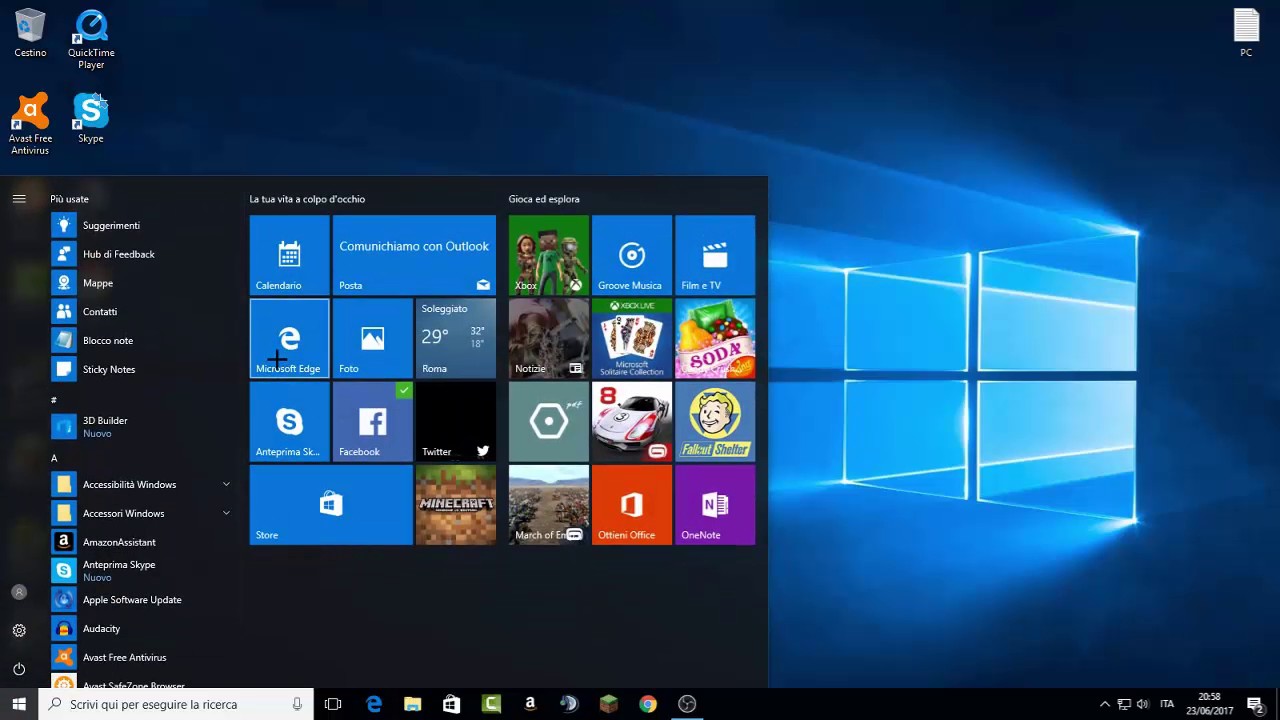This screenshot has height=720, width=1280.
Task: Select the Cestino desktop icon
Action: pos(30,33)
